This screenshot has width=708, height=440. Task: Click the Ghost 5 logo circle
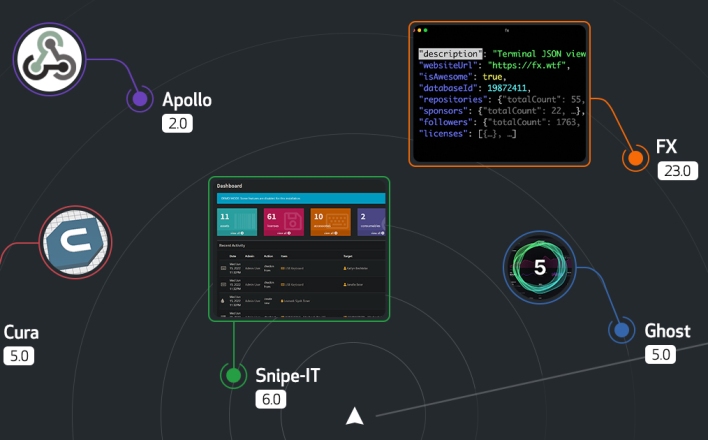click(540, 267)
